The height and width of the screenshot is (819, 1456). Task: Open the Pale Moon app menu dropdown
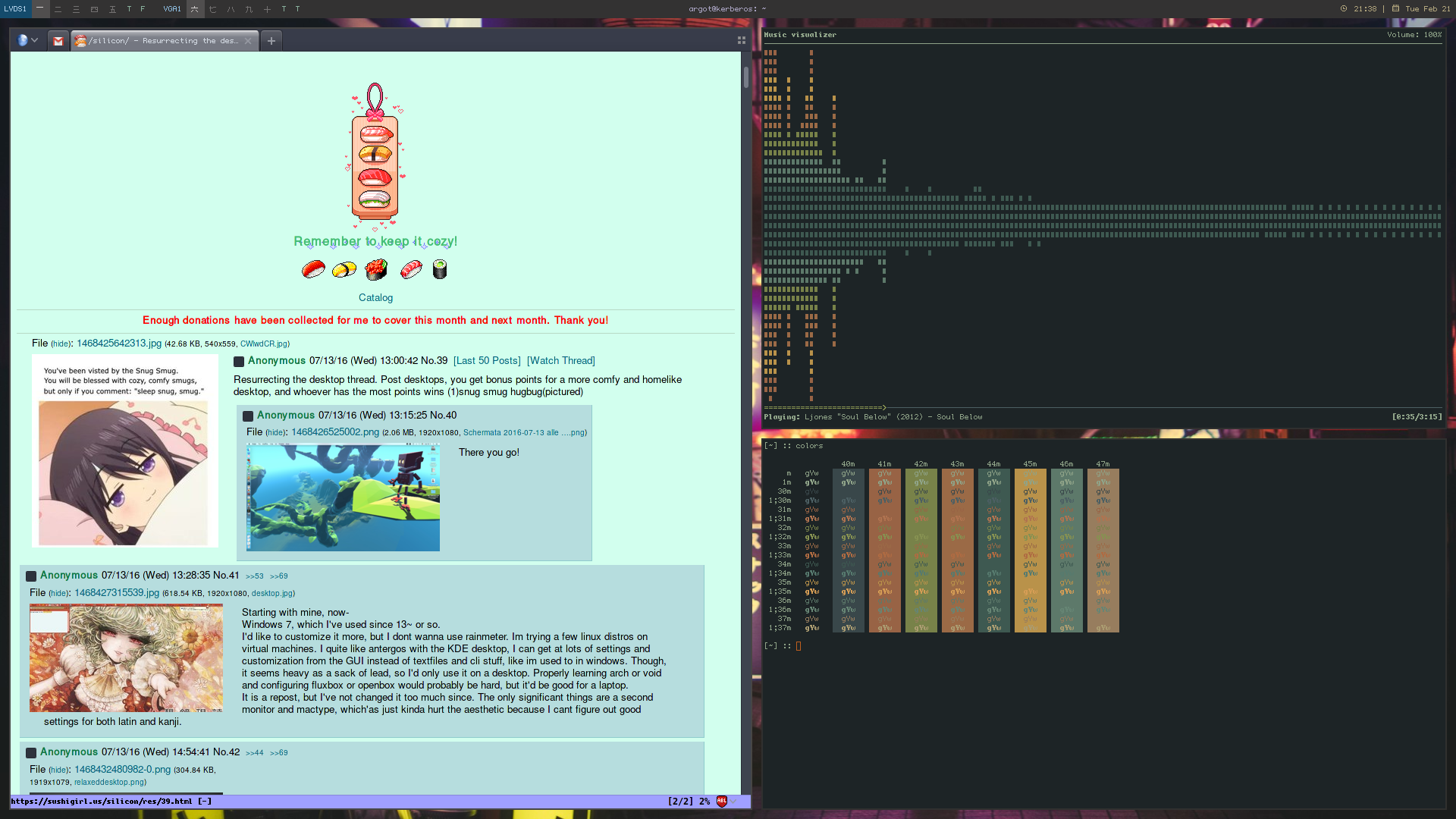pyautogui.click(x=27, y=41)
